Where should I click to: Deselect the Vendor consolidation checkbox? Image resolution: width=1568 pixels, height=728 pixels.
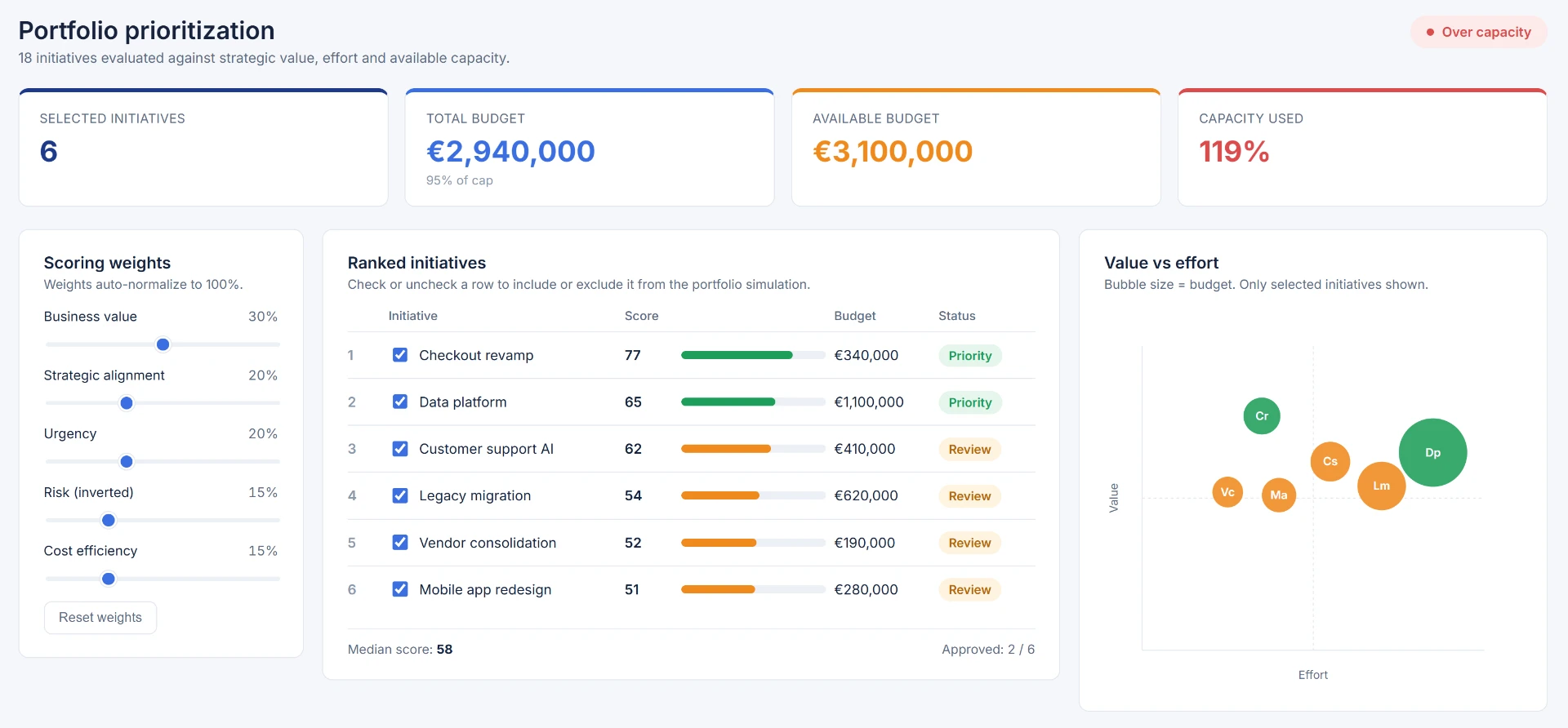click(400, 542)
